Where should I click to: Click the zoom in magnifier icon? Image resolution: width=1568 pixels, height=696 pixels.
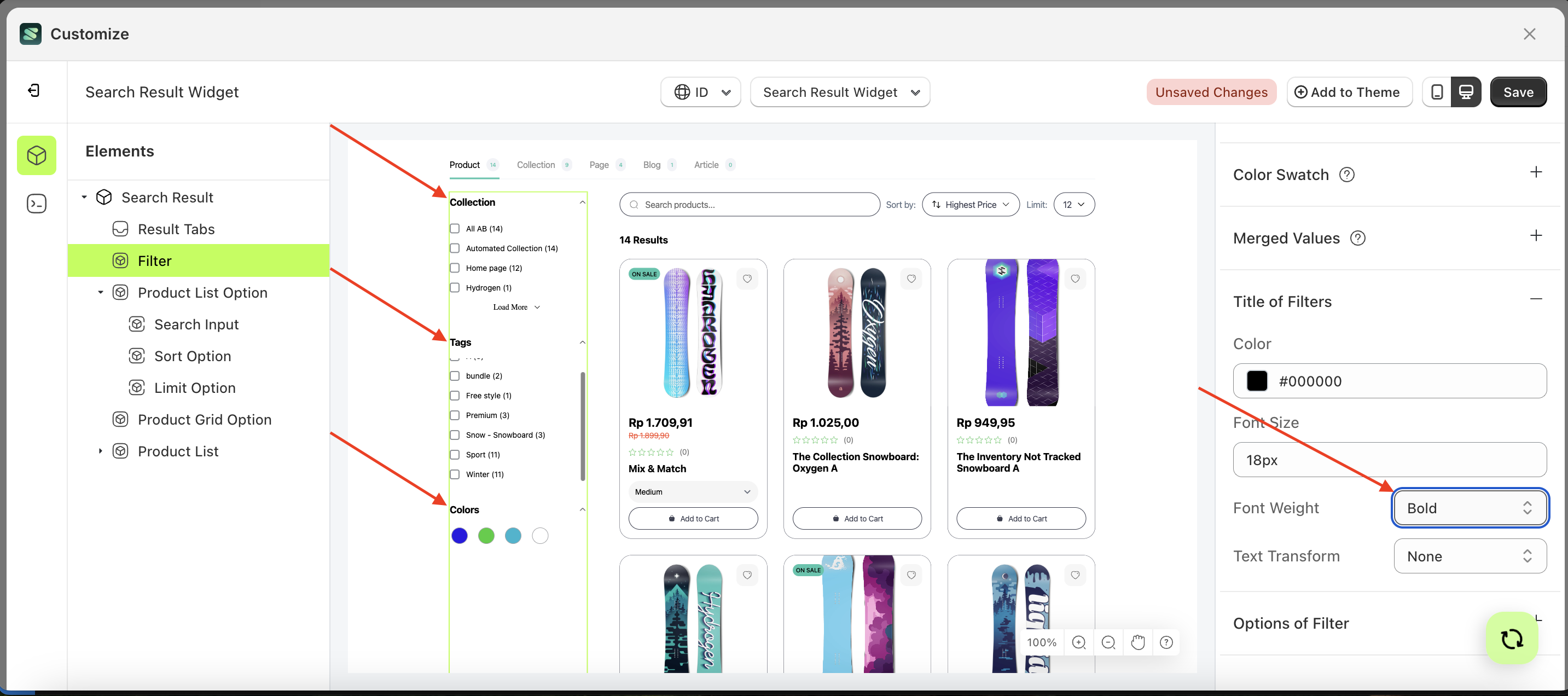pyautogui.click(x=1079, y=642)
